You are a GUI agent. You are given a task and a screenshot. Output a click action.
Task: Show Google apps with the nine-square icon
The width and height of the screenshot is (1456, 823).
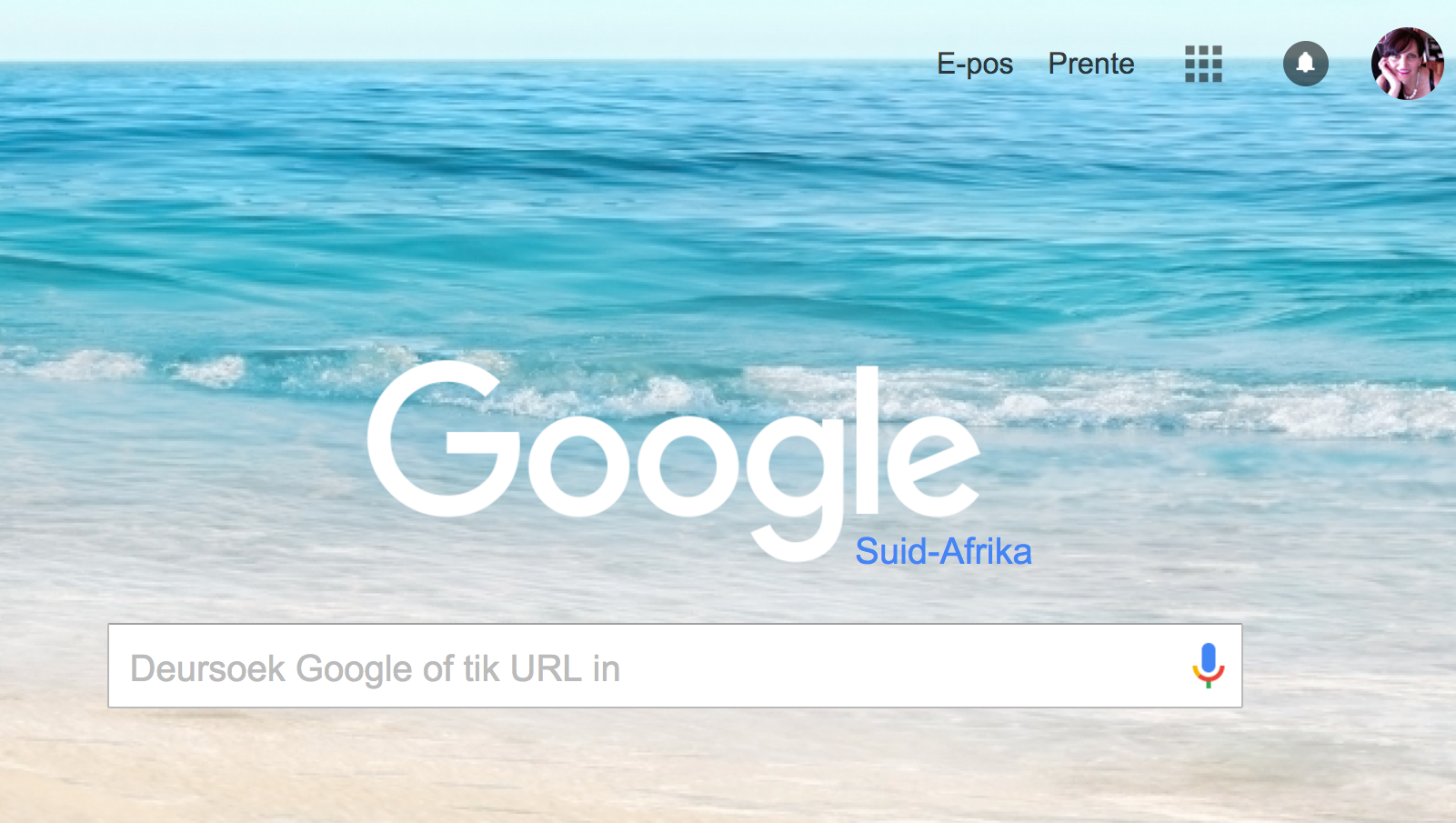pos(1203,64)
